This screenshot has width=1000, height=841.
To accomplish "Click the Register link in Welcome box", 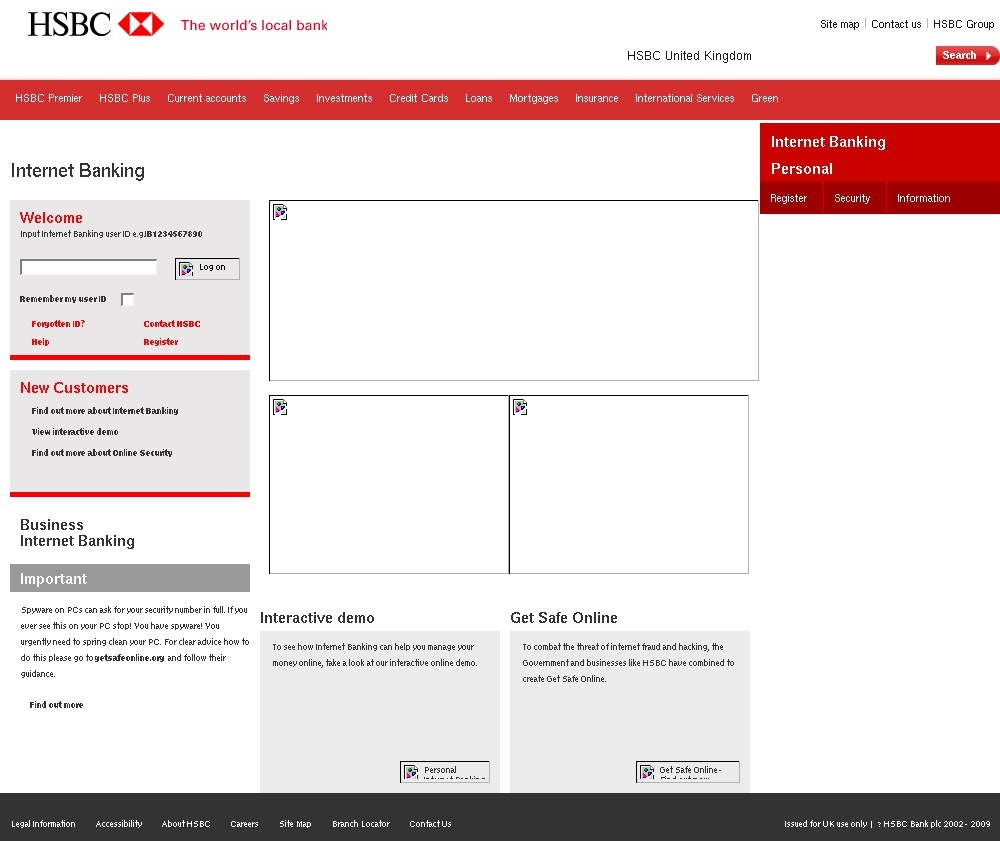I will (161, 342).
